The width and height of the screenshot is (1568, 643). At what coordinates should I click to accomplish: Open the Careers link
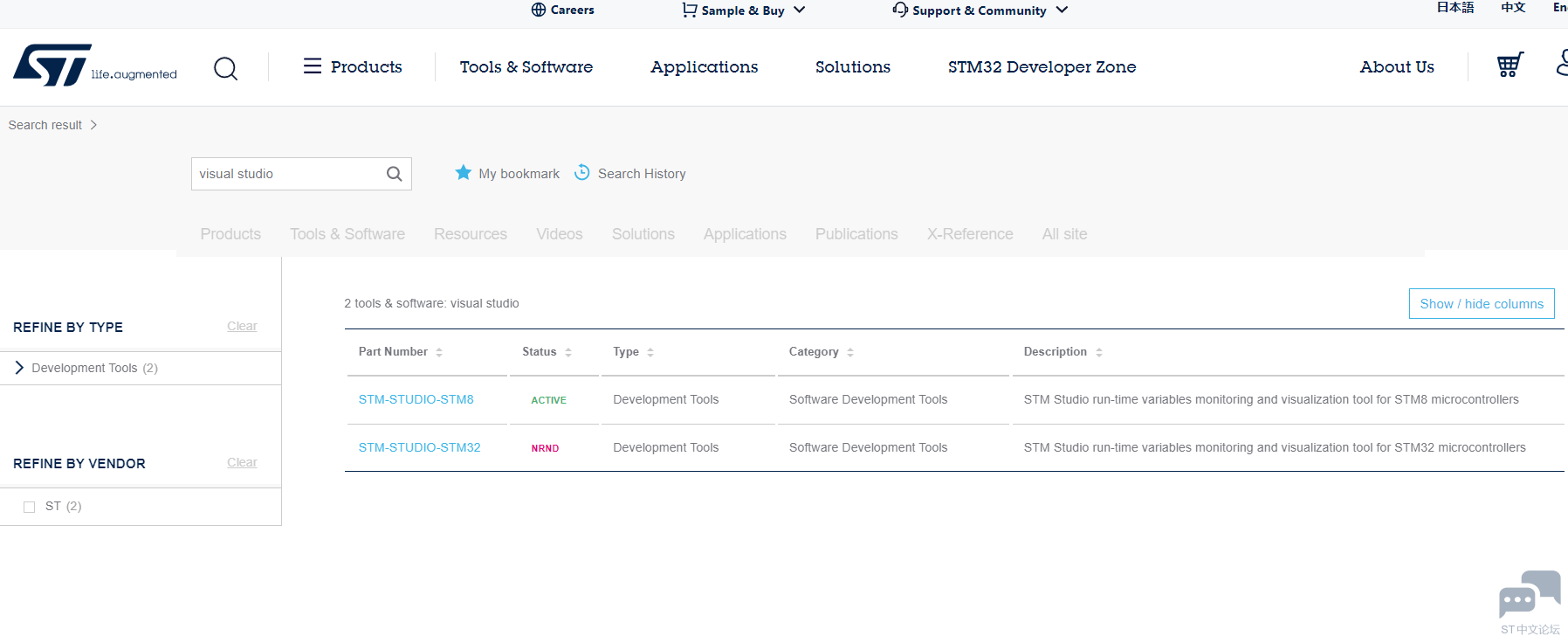[573, 10]
